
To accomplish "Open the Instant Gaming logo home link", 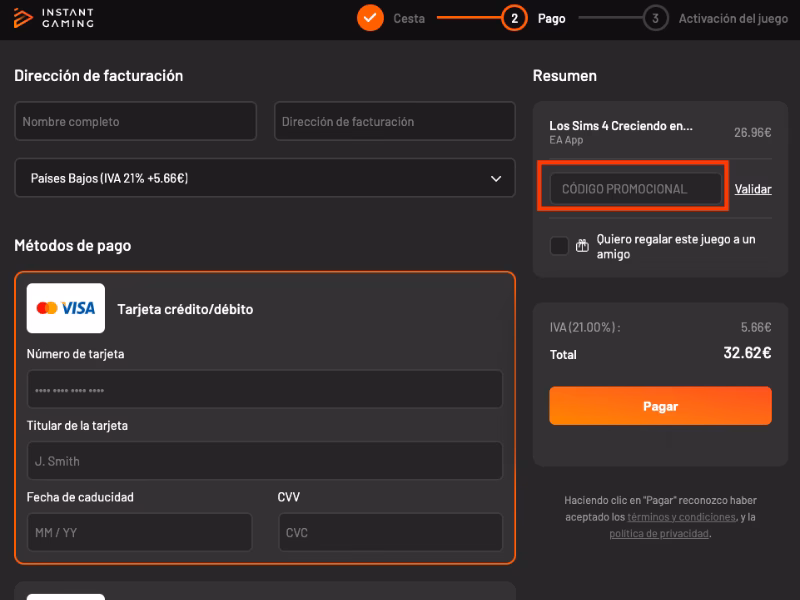I will (54, 18).
